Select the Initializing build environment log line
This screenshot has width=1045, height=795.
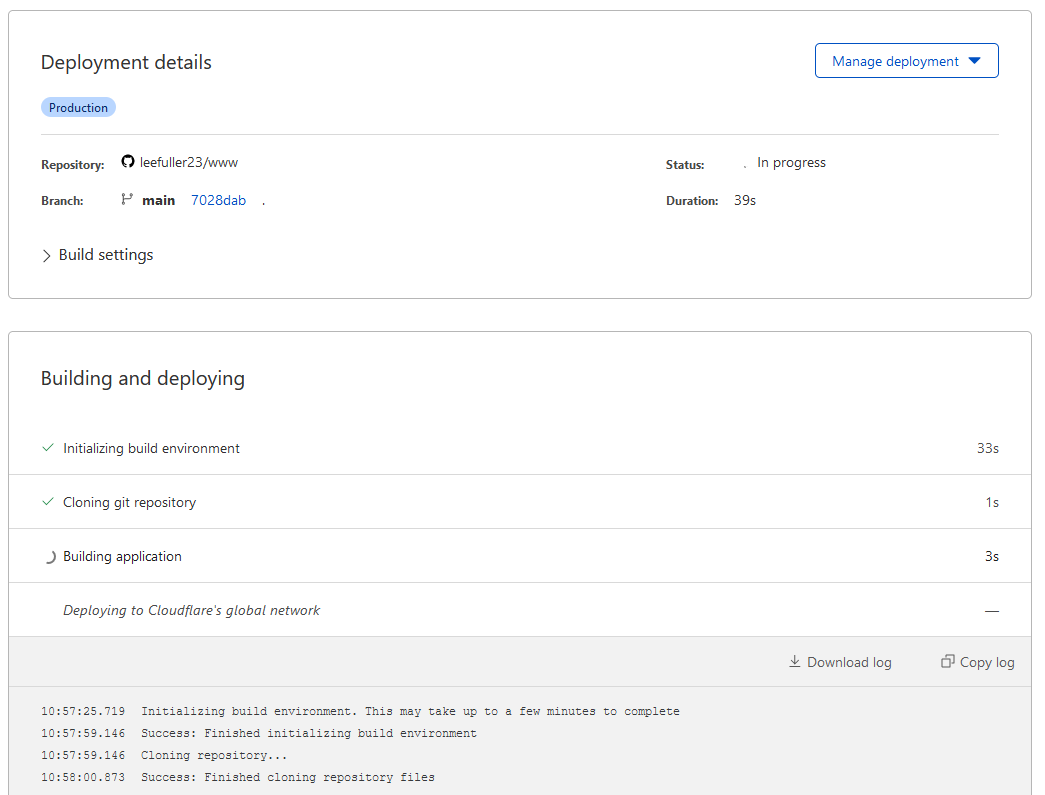(x=361, y=711)
